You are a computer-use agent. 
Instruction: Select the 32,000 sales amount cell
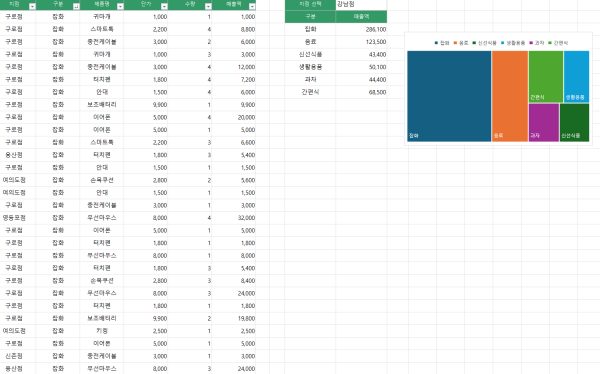pyautogui.click(x=234, y=217)
